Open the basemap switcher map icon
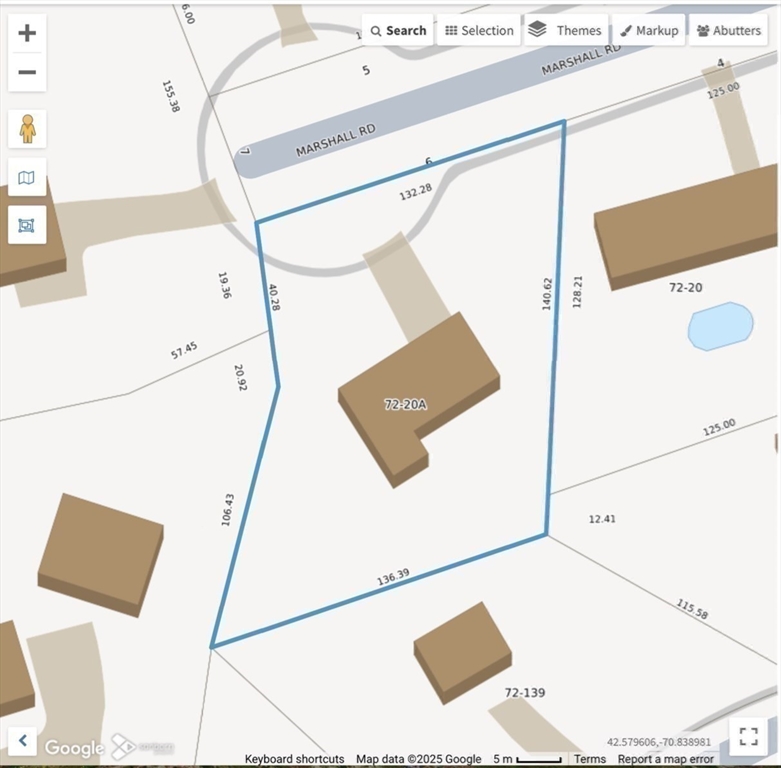The width and height of the screenshot is (781, 768). coord(27,177)
